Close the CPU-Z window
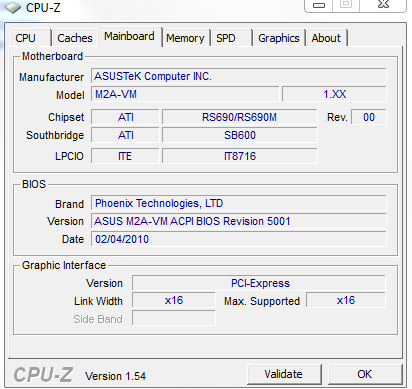The width and height of the screenshot is (412, 389). [383, 6]
